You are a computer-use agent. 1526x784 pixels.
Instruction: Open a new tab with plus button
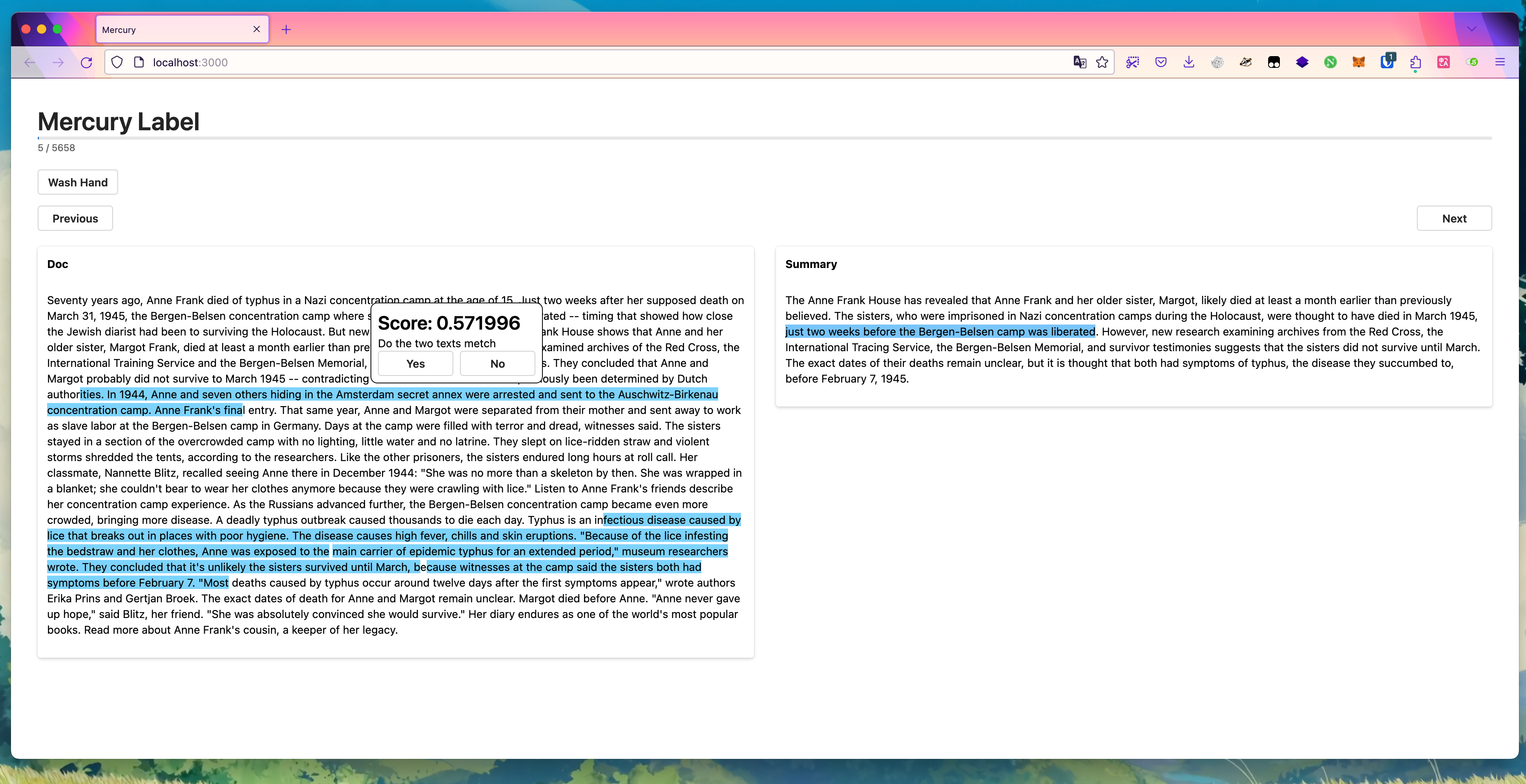(x=286, y=29)
